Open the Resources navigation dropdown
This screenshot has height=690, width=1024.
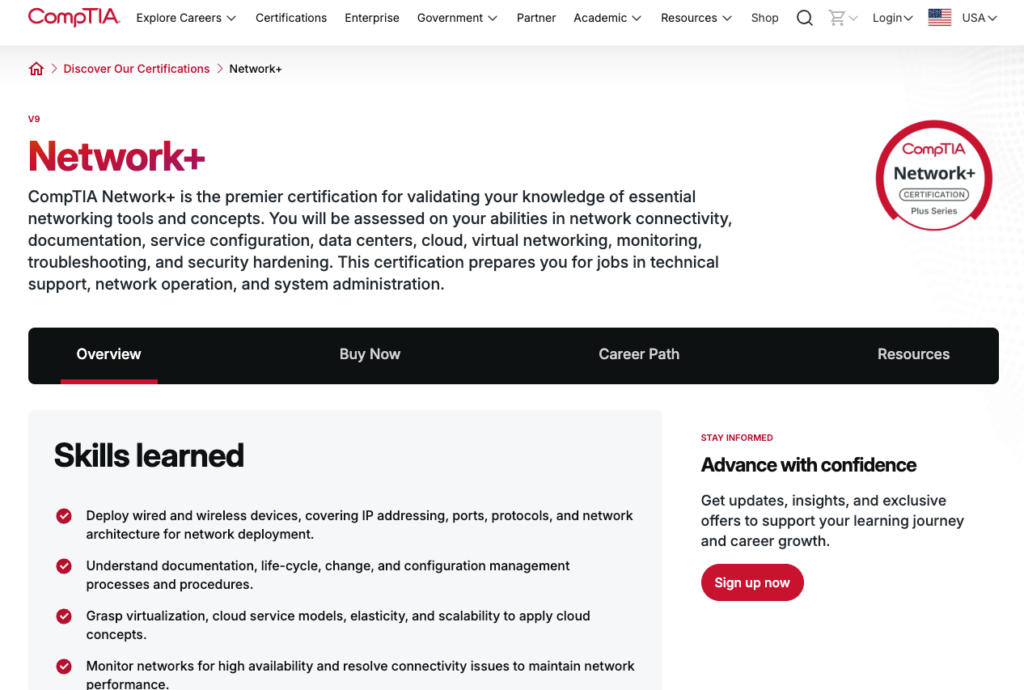click(x=696, y=17)
